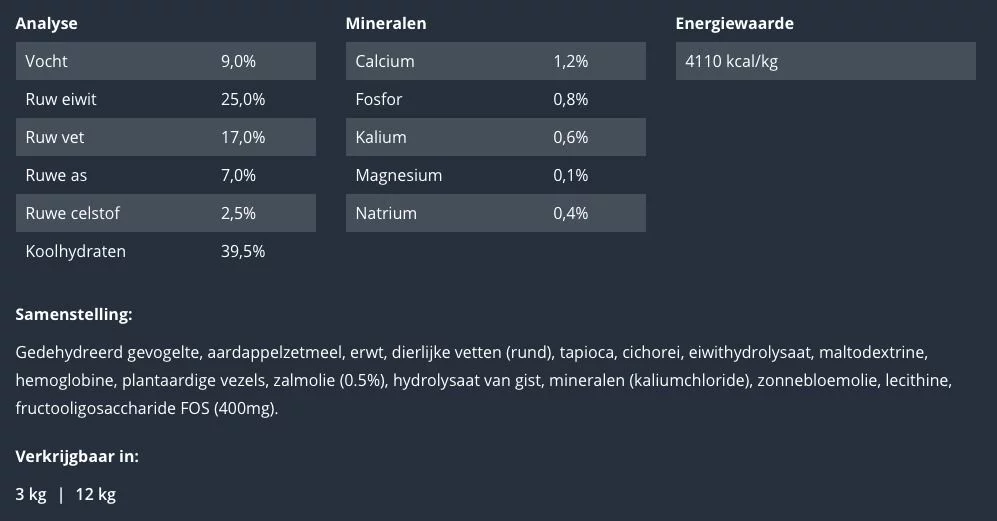Click the Mineralen heading
Screen dimensions: 997x521
(x=385, y=23)
